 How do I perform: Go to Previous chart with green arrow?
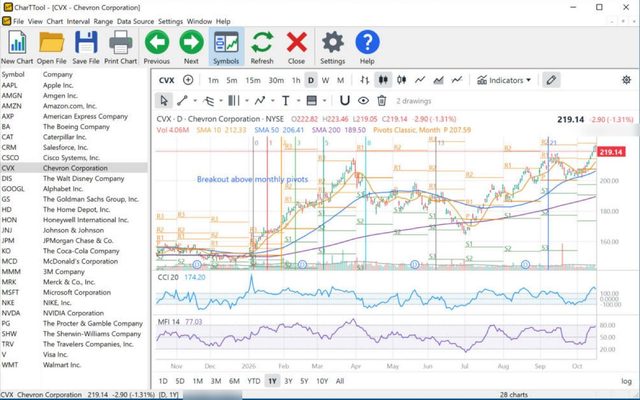157,47
